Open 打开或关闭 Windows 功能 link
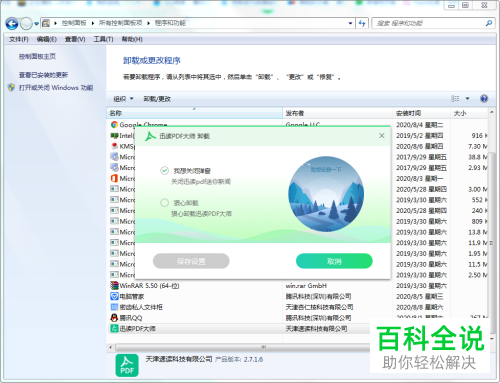 pyautogui.click(x=56, y=88)
